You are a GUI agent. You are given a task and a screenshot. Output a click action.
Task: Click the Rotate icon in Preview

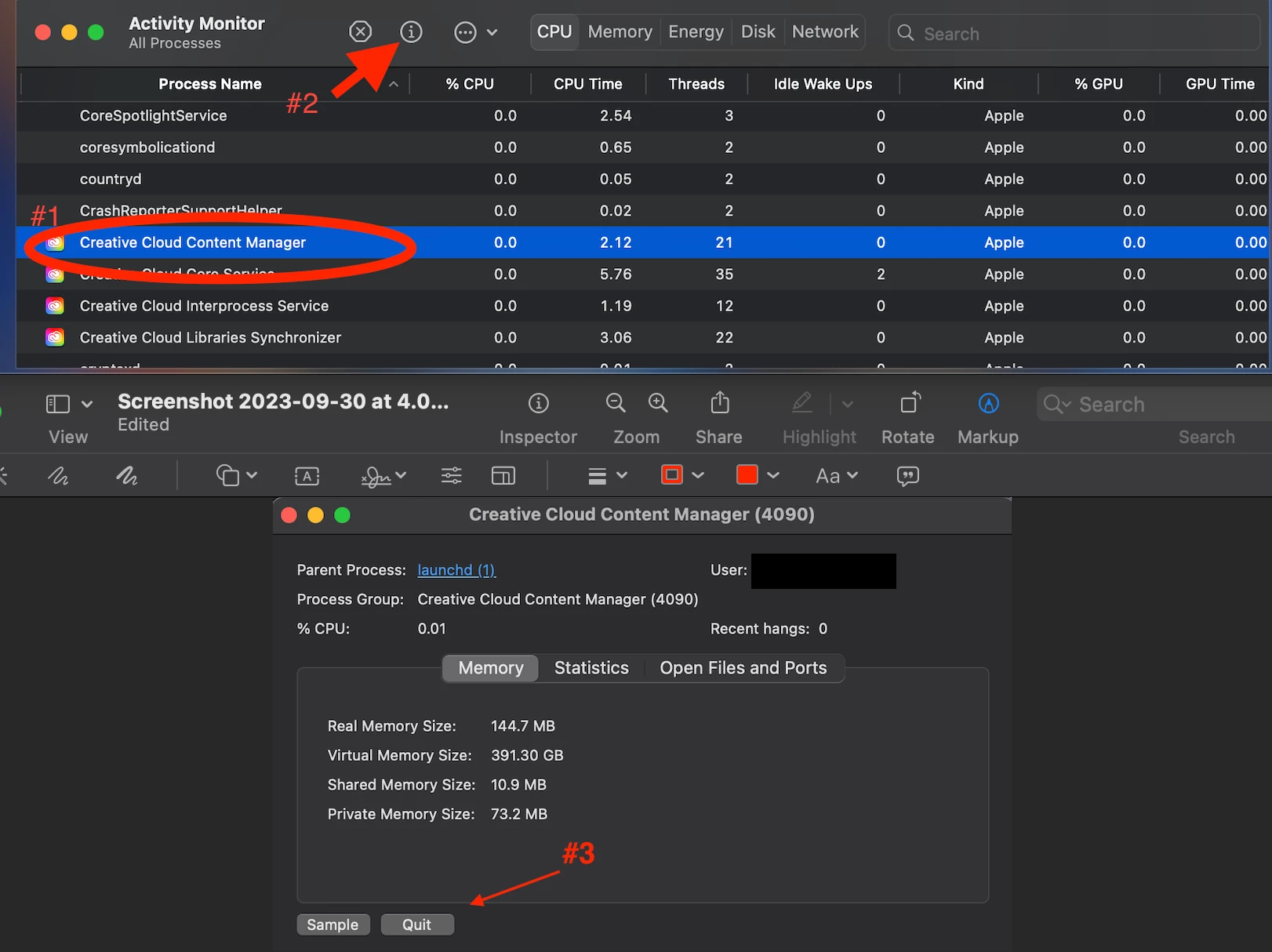pyautogui.click(x=910, y=402)
